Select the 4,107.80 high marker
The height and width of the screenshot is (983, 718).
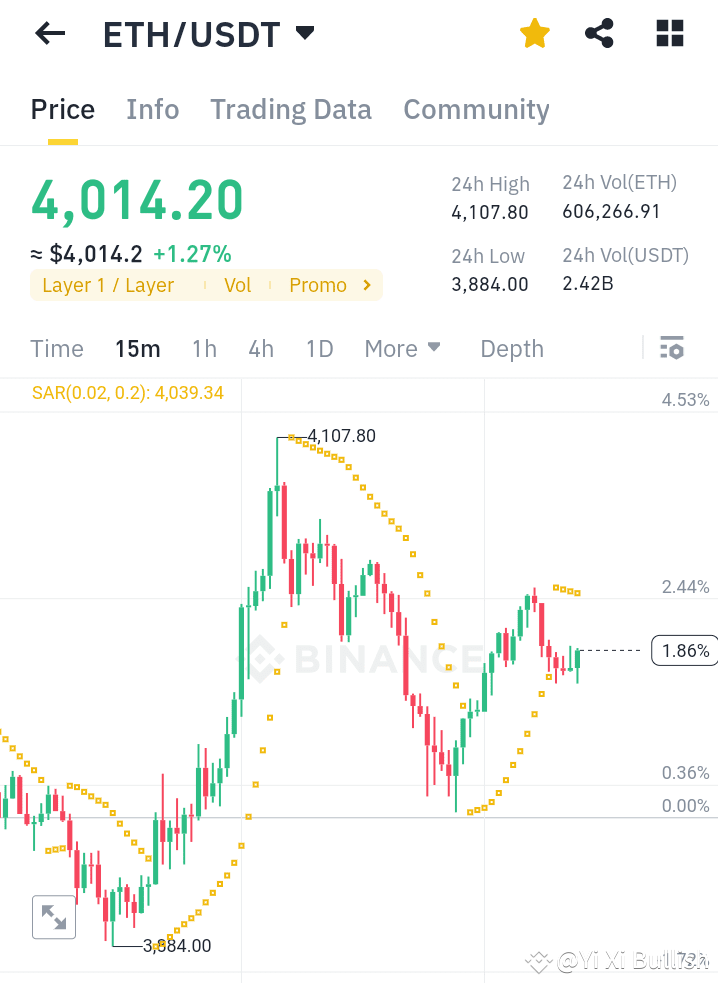[x=341, y=436]
